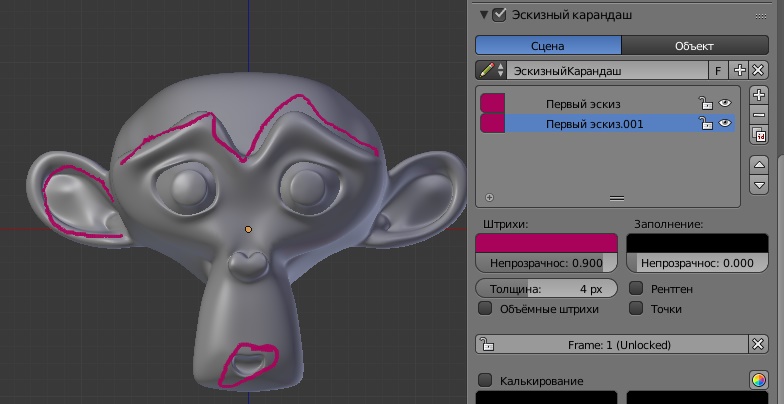This screenshot has height=404, width=784.
Task: Collapse the Эскизный карандаш panel triangle
Action: pyautogui.click(x=484, y=15)
